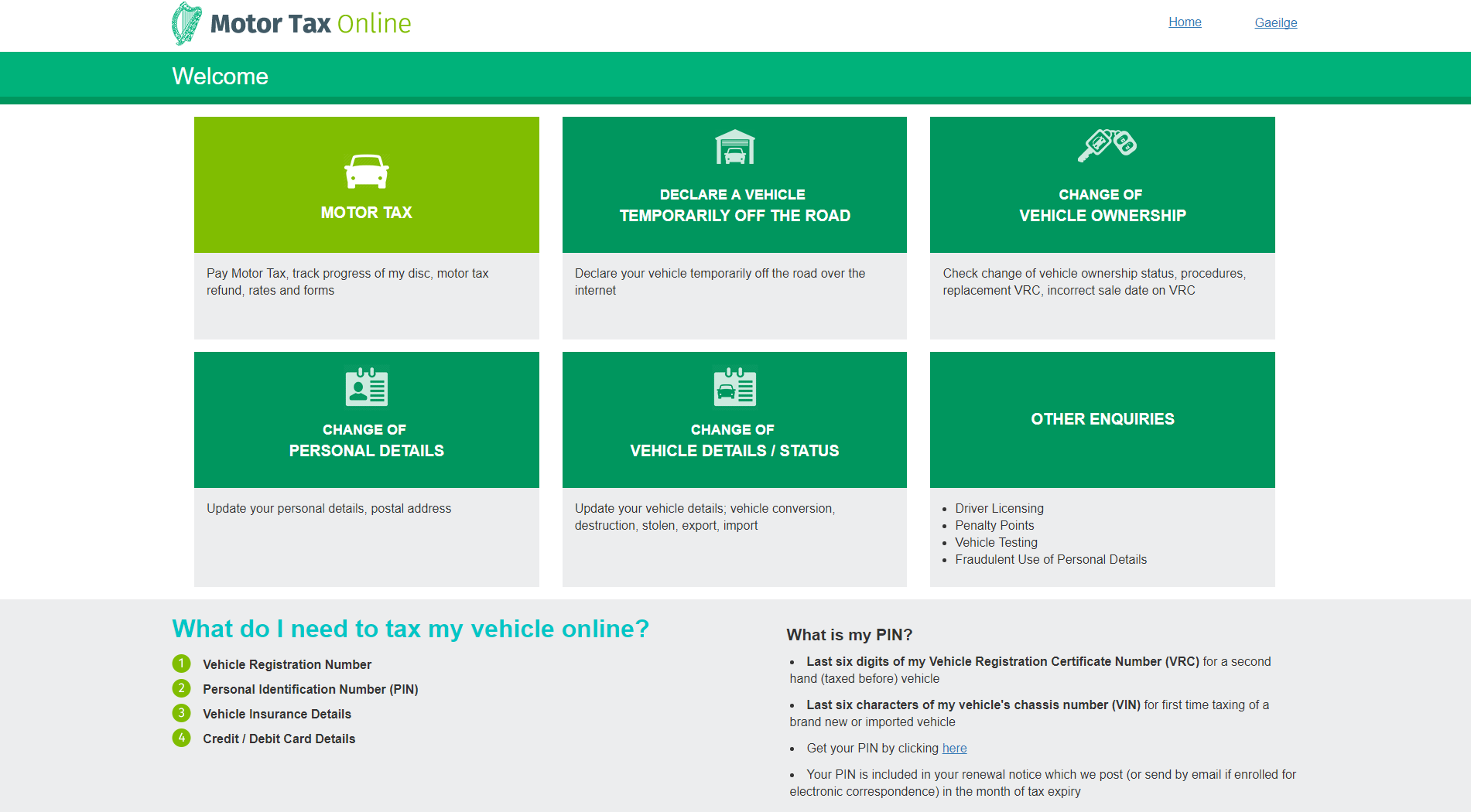Click the harp logo icon
Viewport: 1471px width, 812px height.
[186, 23]
